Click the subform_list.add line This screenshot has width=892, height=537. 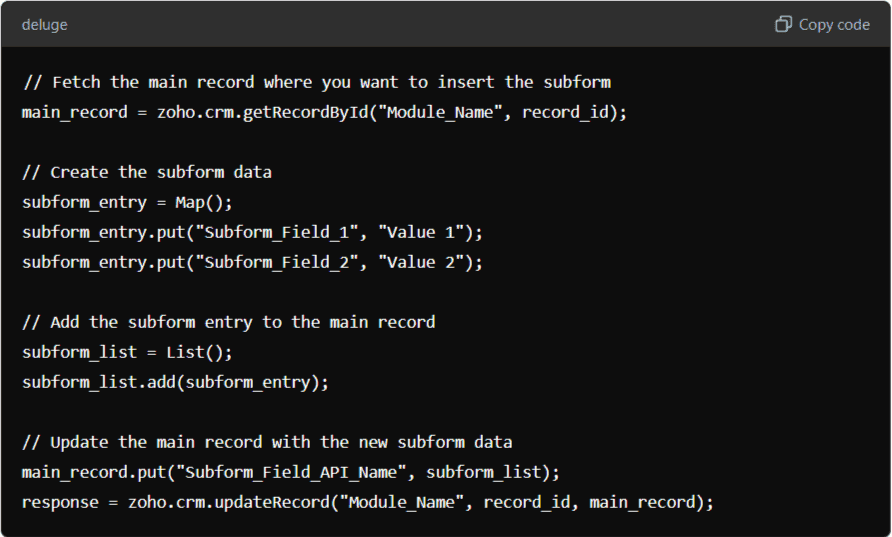[175, 383]
